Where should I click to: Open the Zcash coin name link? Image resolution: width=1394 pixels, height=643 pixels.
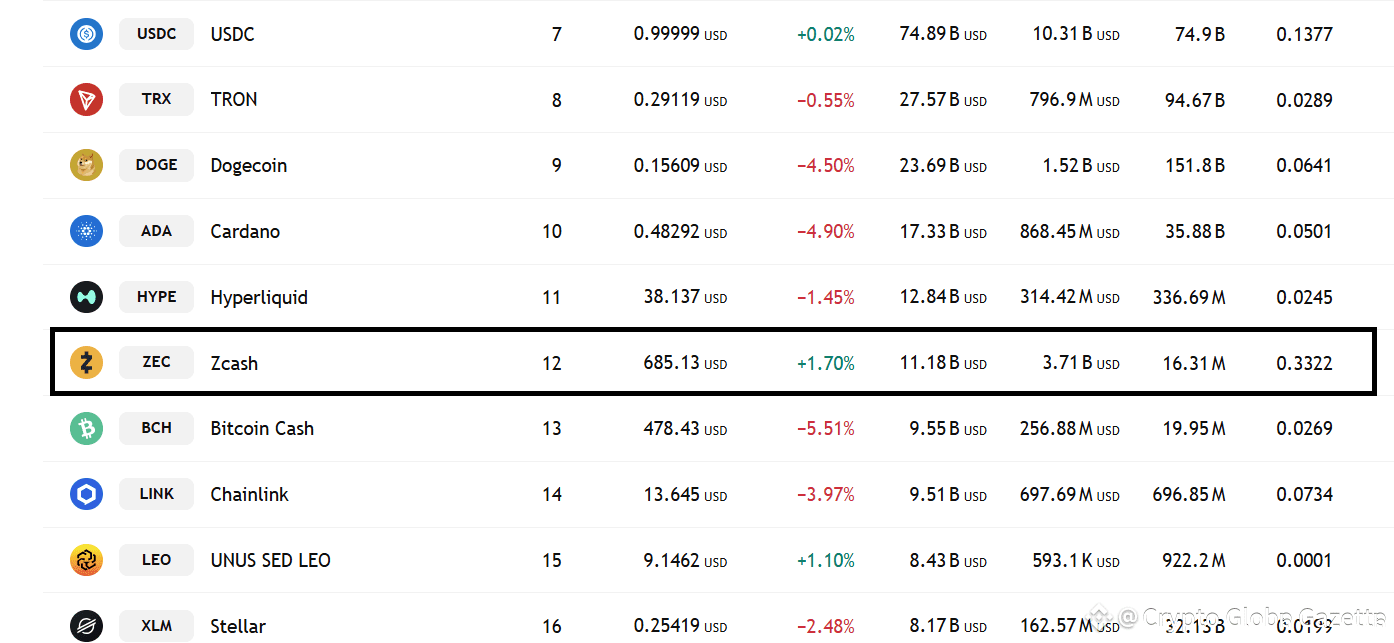[x=234, y=363]
